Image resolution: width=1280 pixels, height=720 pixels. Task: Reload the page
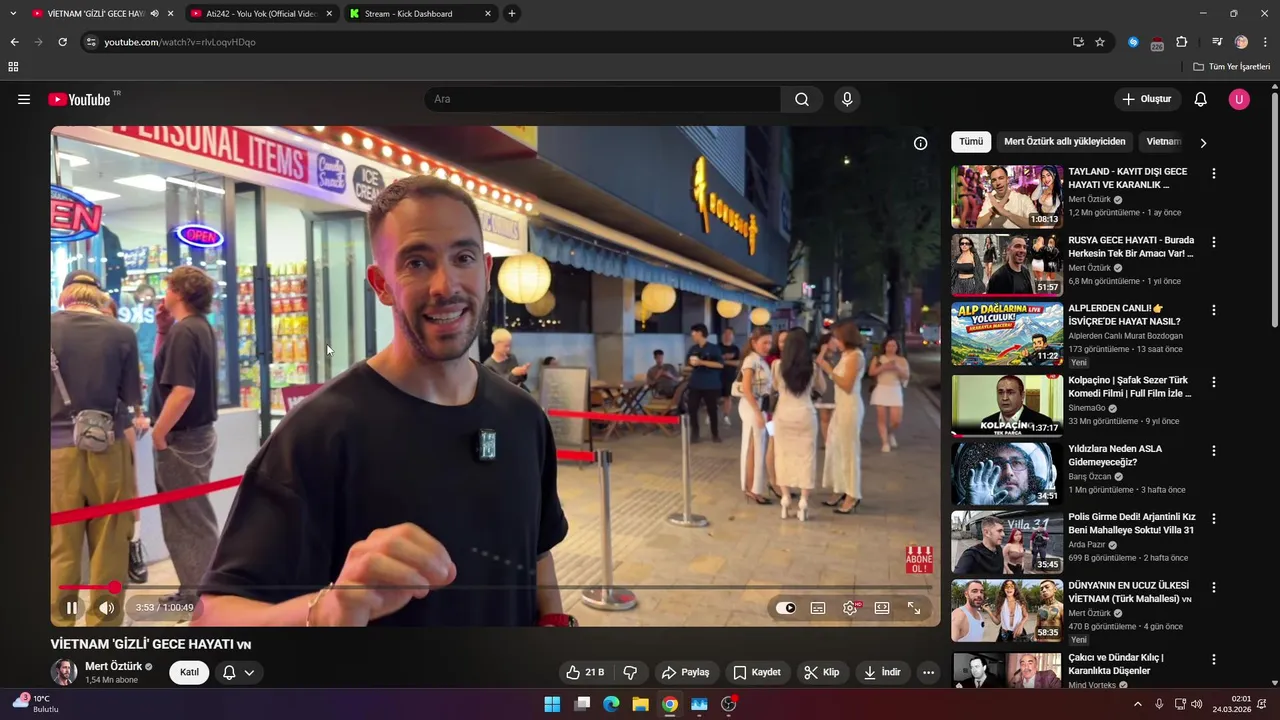[62, 42]
